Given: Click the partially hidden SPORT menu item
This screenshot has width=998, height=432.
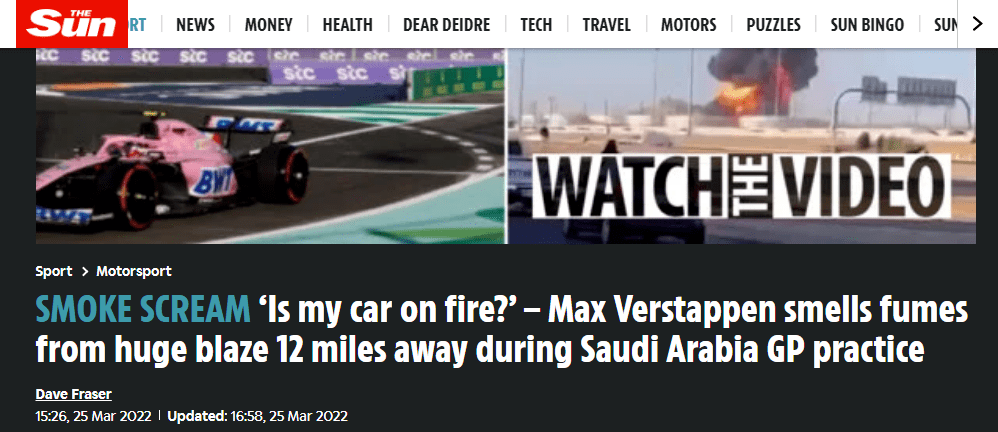Looking at the screenshot, I should tap(137, 25).
